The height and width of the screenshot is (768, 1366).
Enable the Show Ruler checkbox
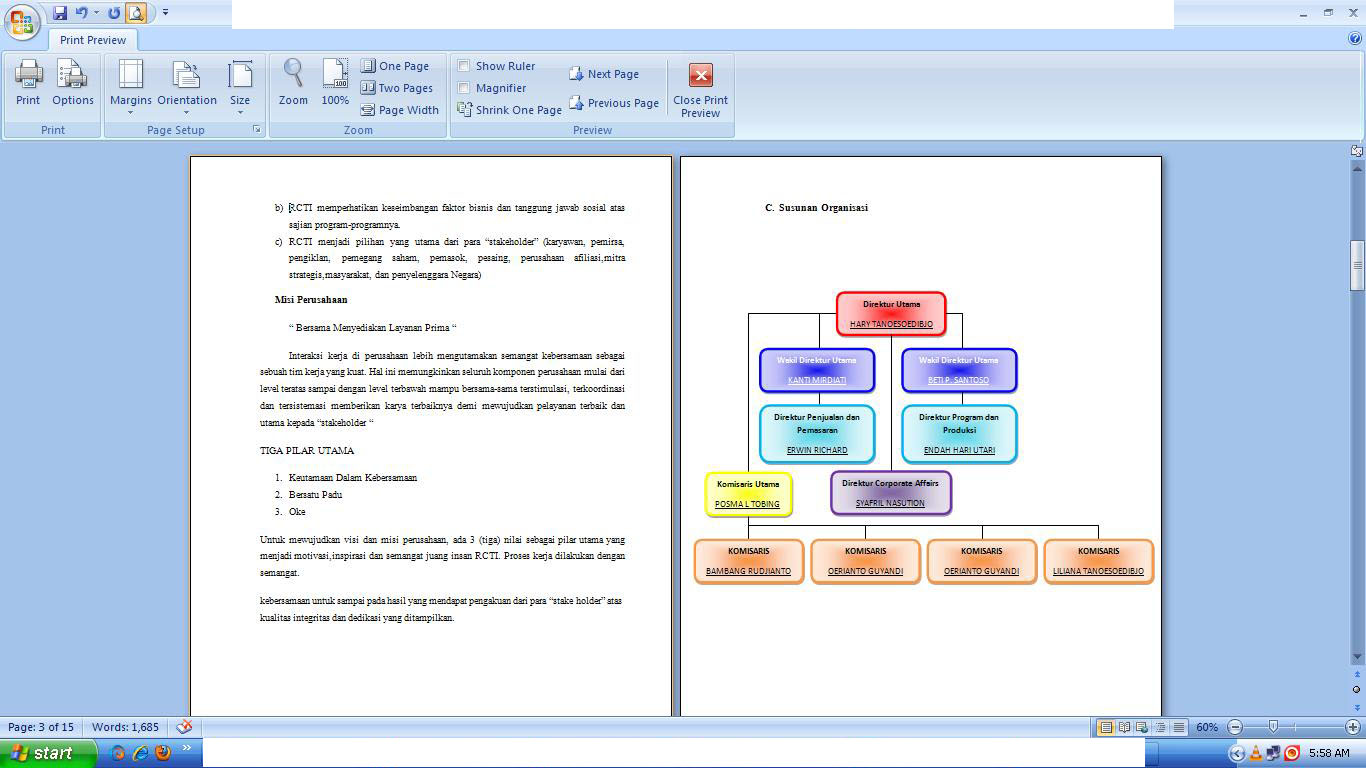pos(464,66)
